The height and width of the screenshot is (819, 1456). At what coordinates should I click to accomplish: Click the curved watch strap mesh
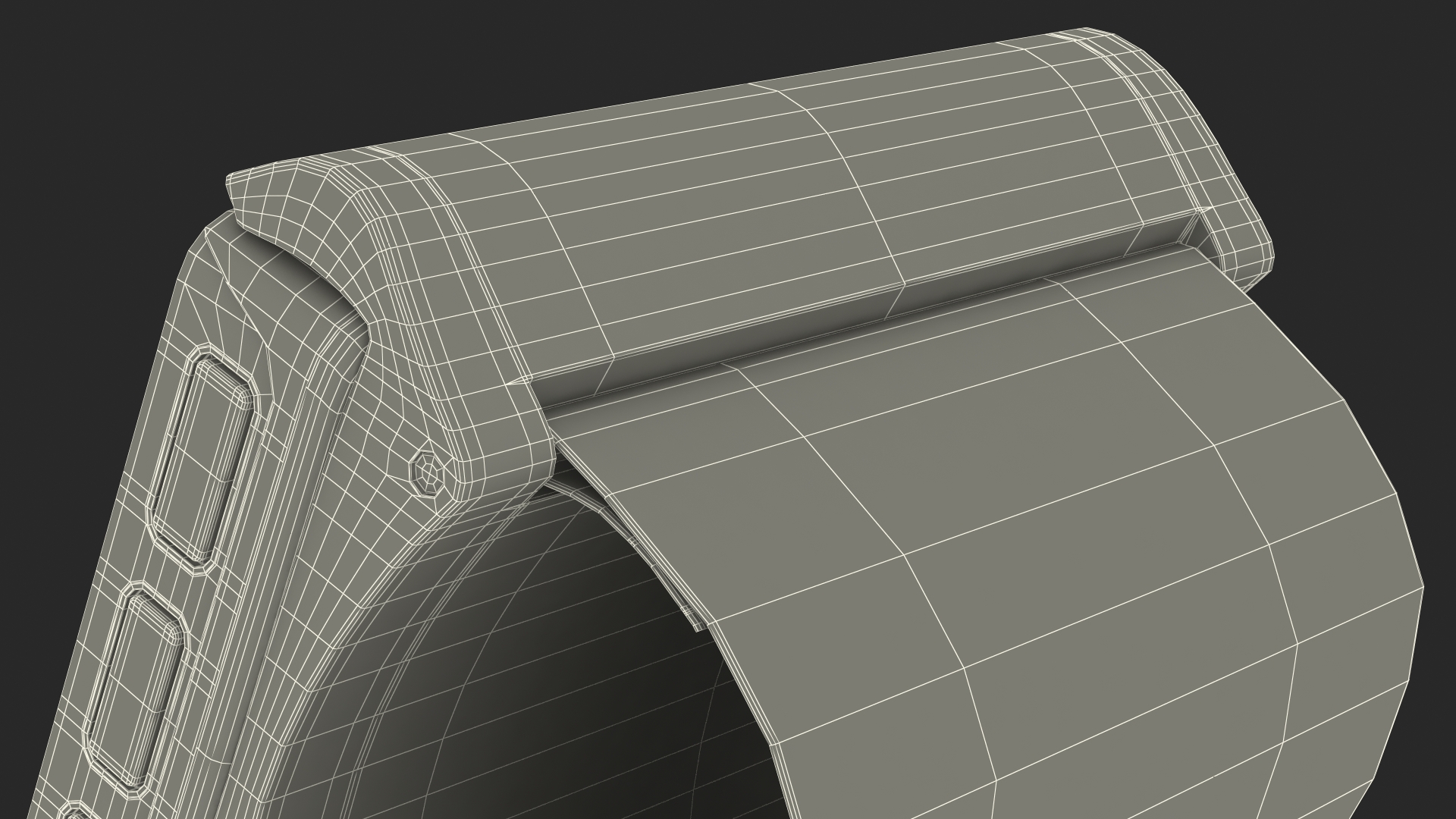[986, 531]
